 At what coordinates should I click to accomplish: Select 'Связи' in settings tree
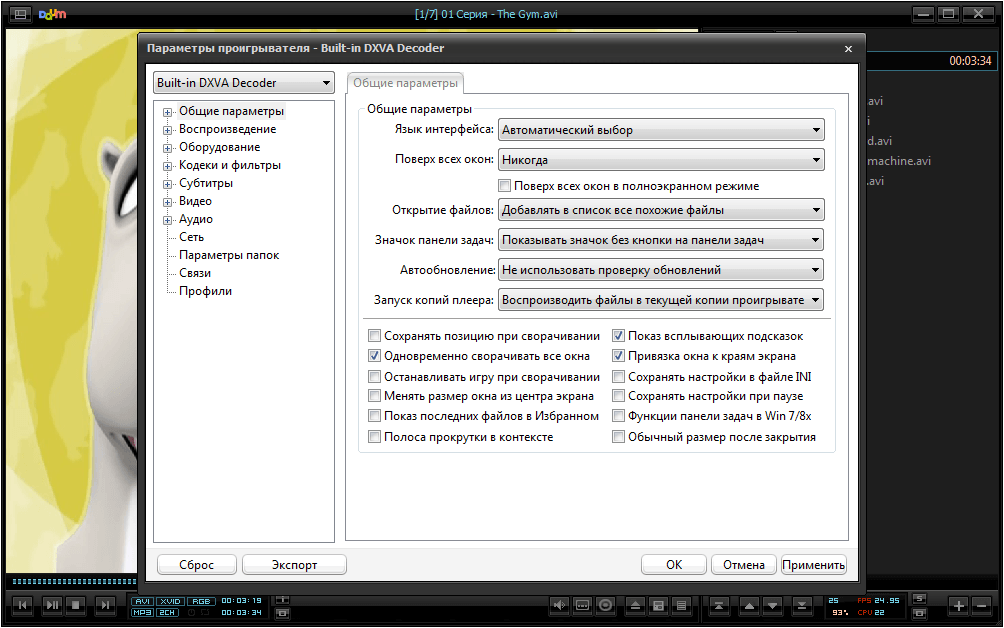(195, 273)
